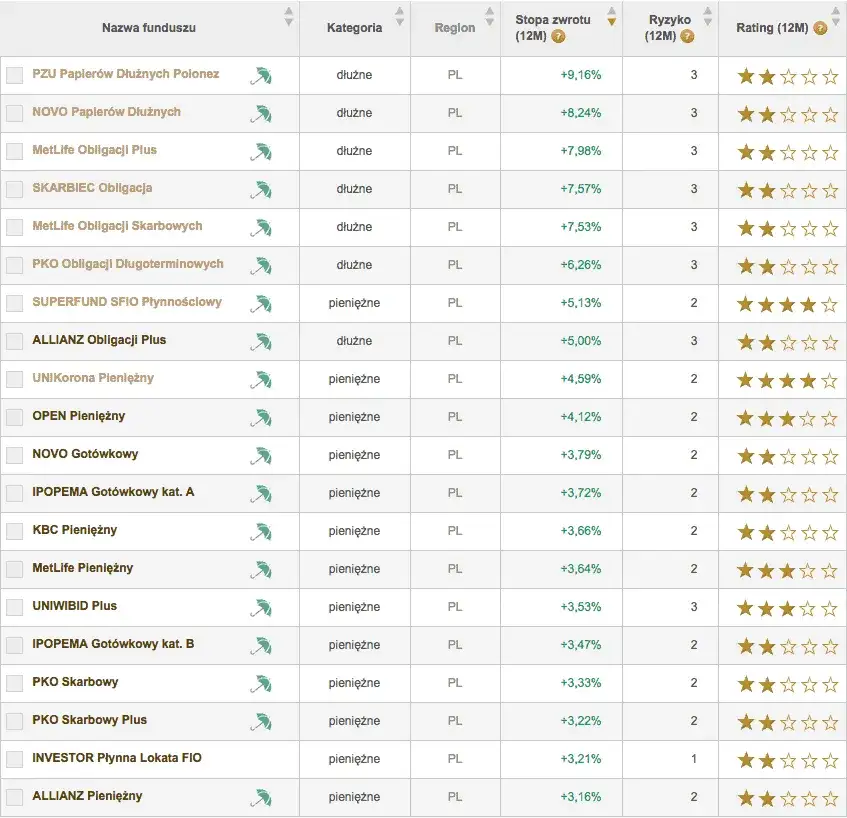
Task: Tick checkbox for PZU Papierów Dłużnych Polonez
Action: pos(15,75)
